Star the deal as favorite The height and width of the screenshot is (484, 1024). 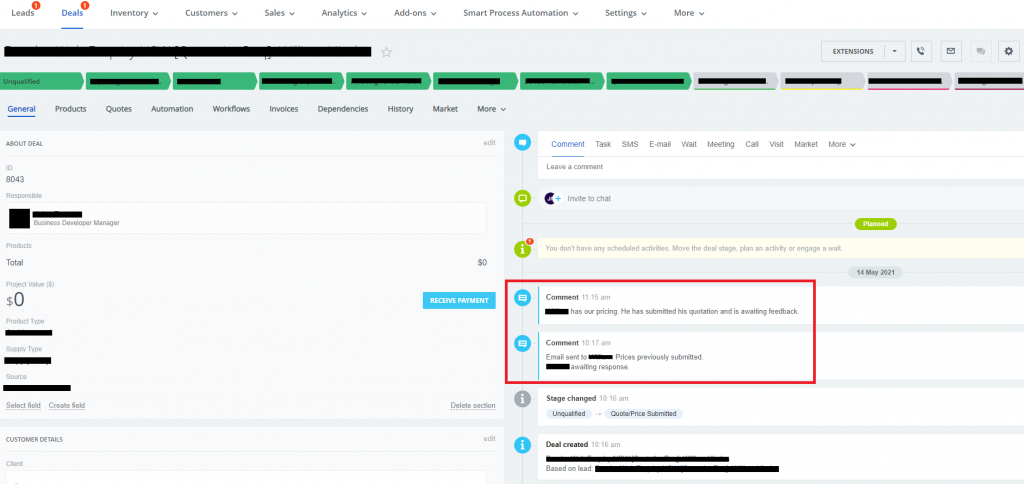[x=387, y=52]
